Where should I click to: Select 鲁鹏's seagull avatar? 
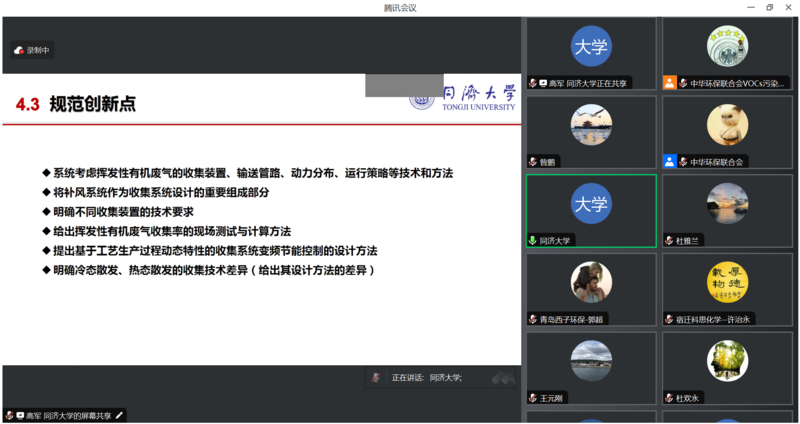[591, 125]
